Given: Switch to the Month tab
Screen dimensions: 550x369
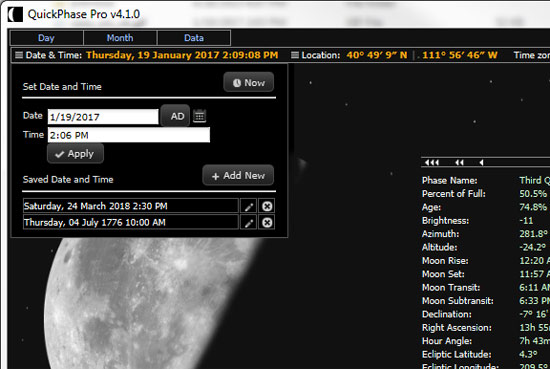Looking at the screenshot, I should click(x=120, y=38).
